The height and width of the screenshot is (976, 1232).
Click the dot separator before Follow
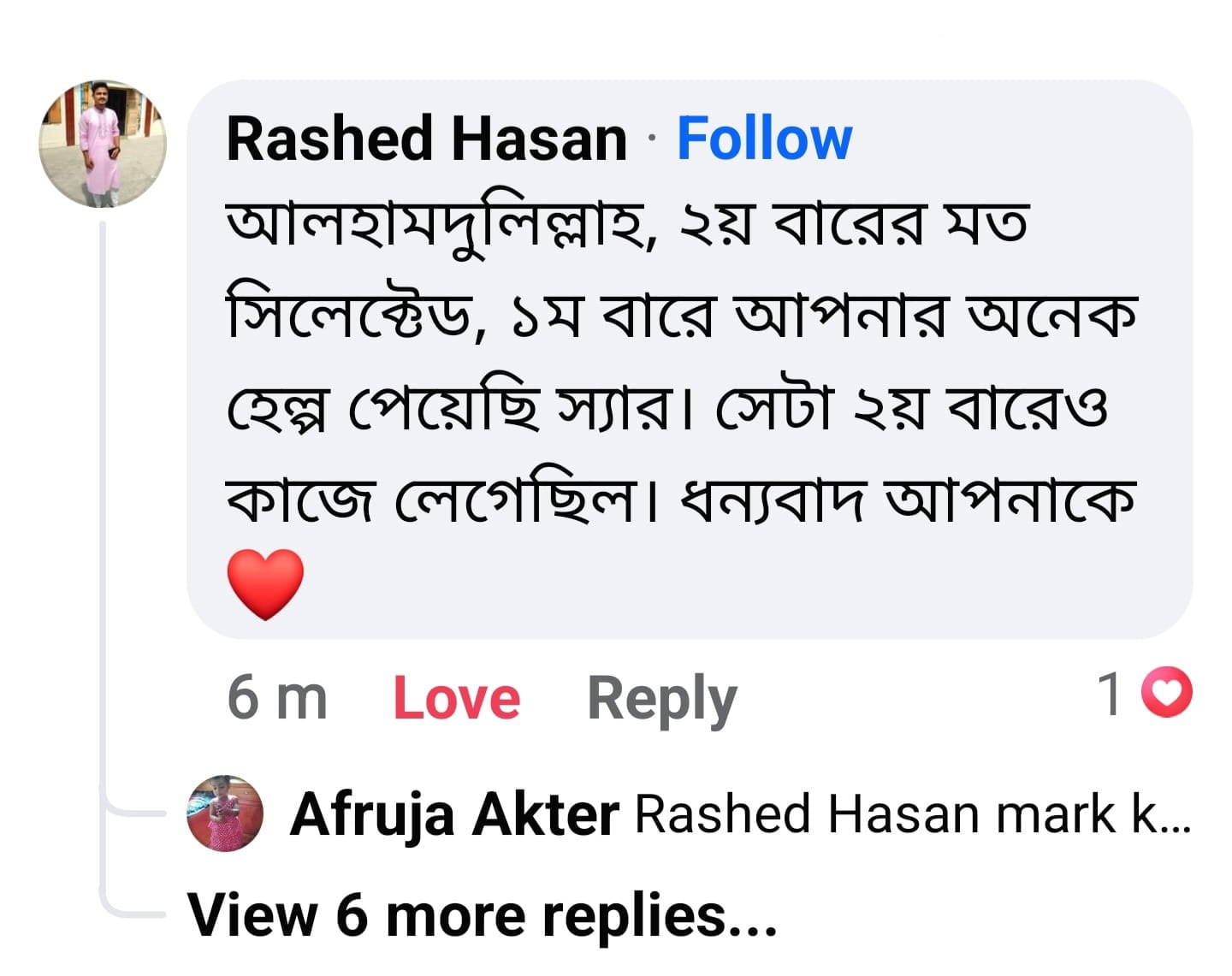[x=652, y=139]
